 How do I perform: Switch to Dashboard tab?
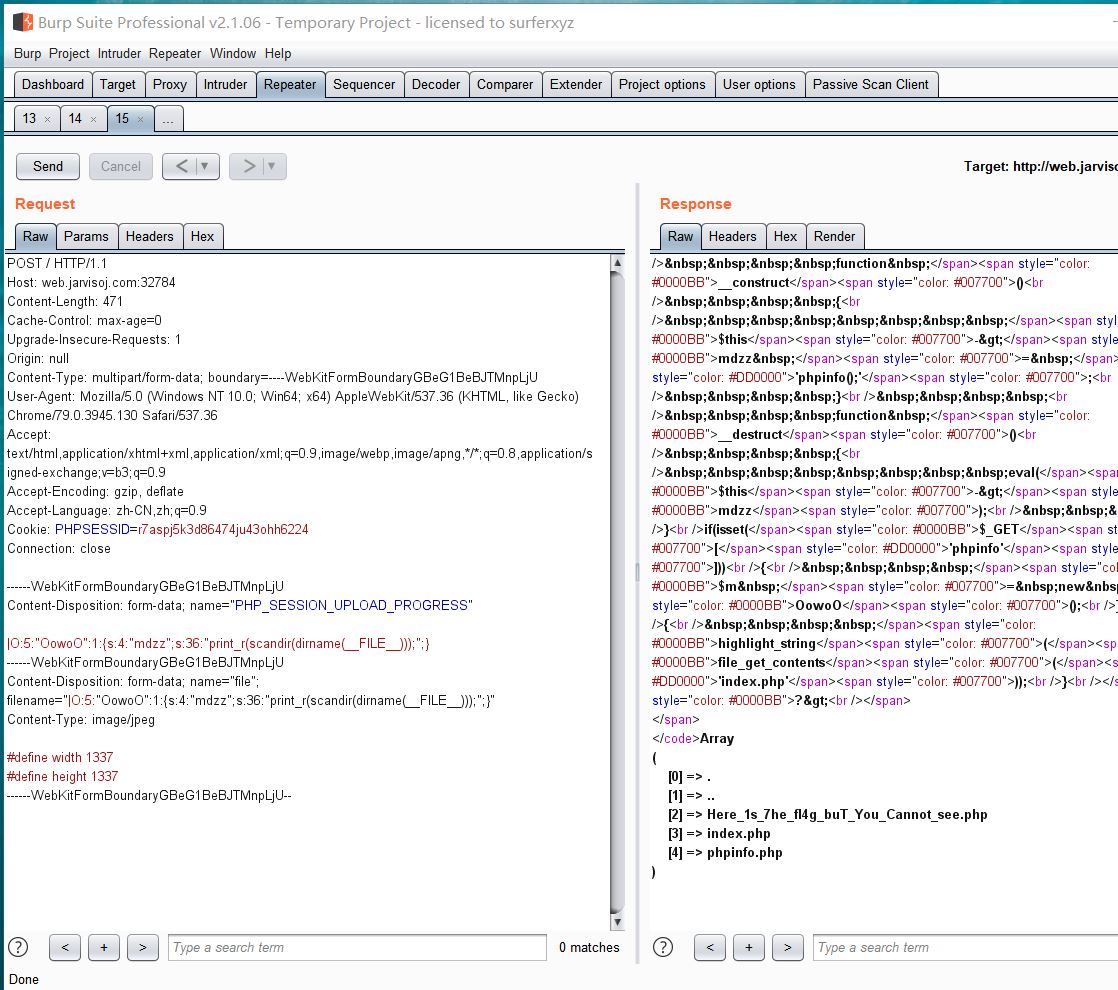[53, 84]
